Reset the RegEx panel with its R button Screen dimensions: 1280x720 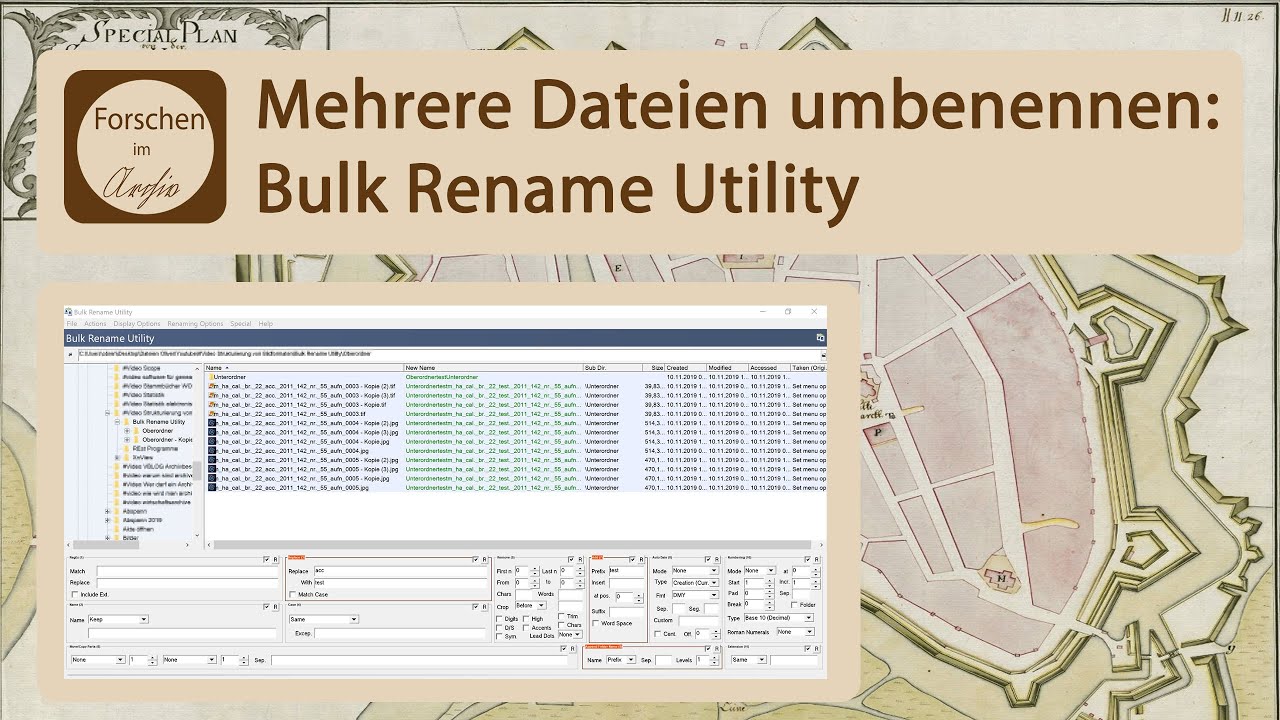275,559
